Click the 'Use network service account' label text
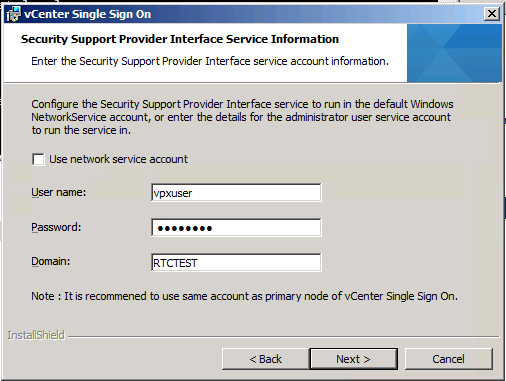This screenshot has width=506, height=381. tap(118, 159)
